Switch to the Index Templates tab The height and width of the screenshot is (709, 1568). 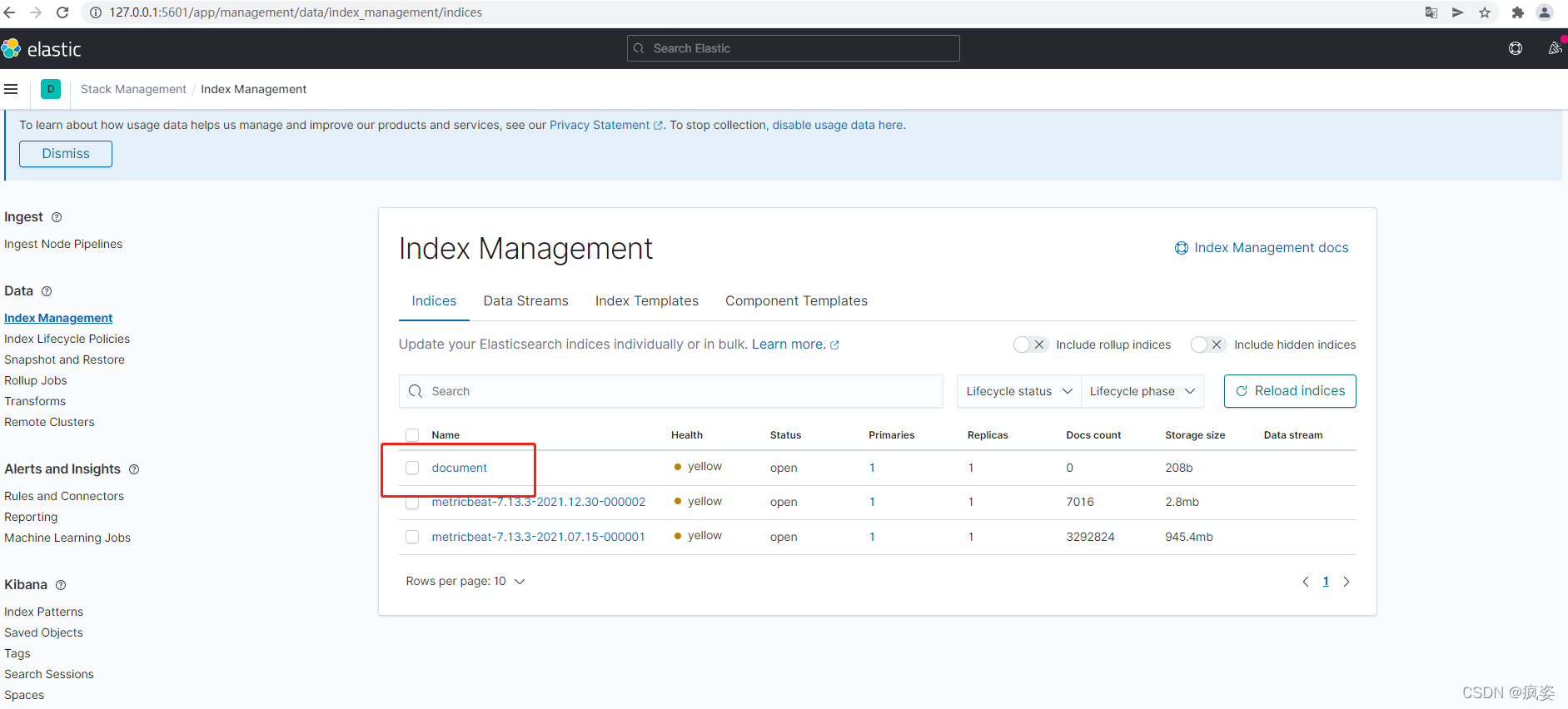[x=647, y=301]
